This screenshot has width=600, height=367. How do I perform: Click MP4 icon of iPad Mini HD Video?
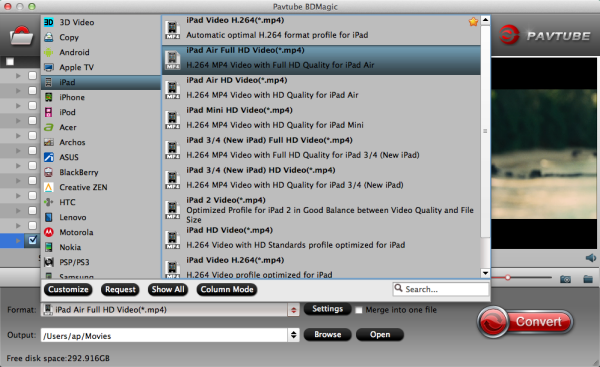[x=173, y=120]
